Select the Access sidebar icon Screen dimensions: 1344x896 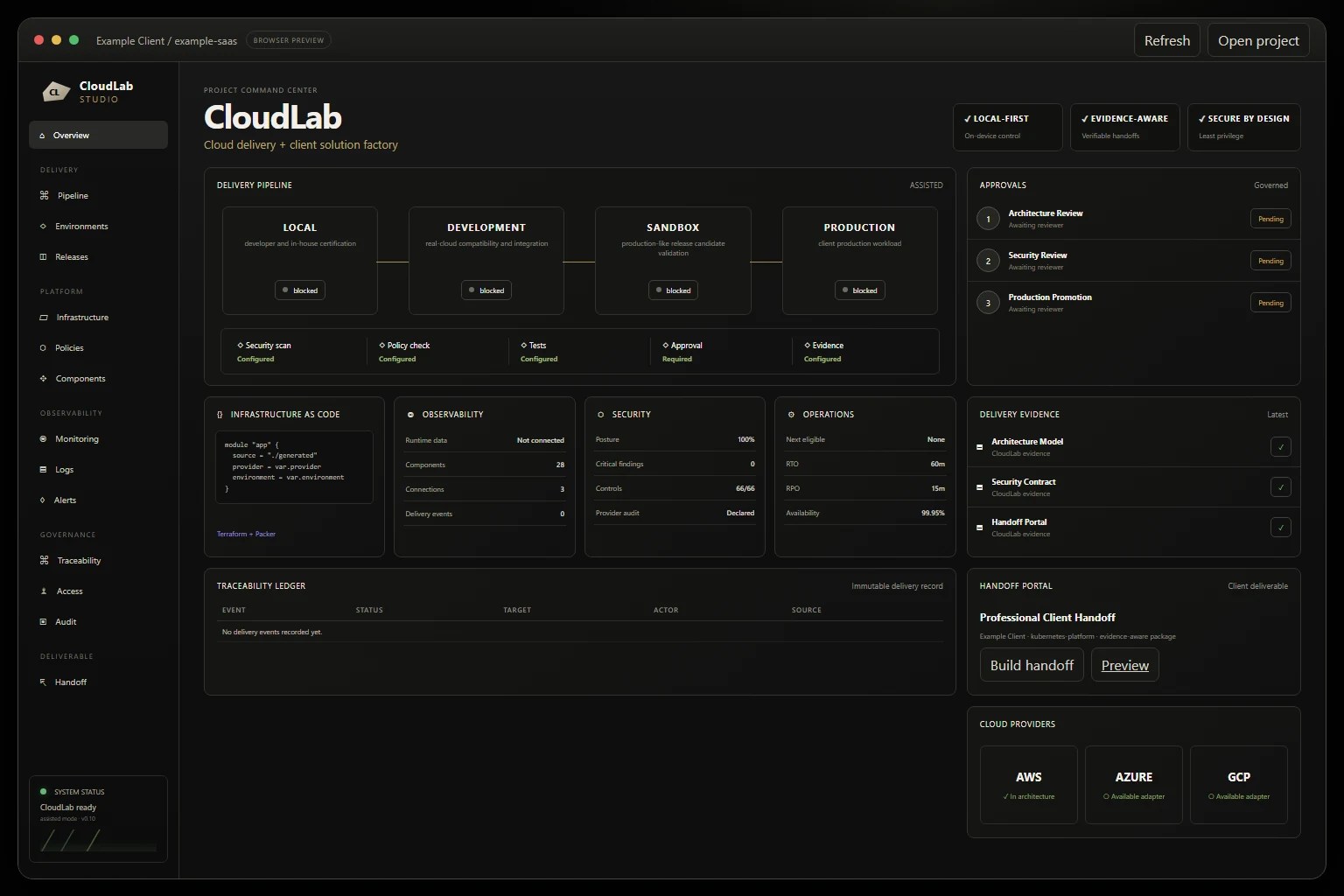[44, 591]
